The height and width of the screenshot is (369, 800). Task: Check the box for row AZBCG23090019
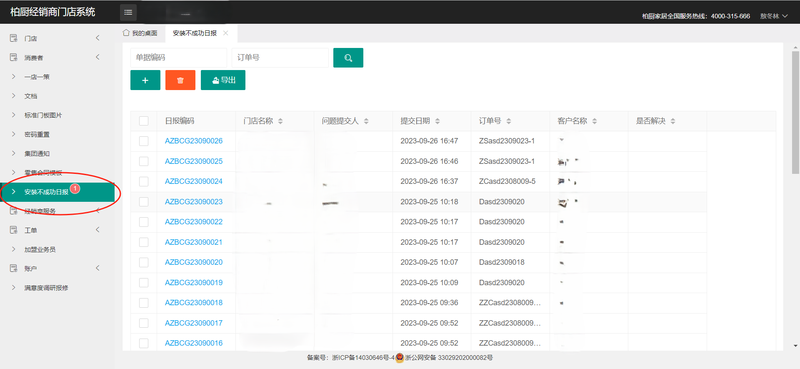click(x=144, y=283)
